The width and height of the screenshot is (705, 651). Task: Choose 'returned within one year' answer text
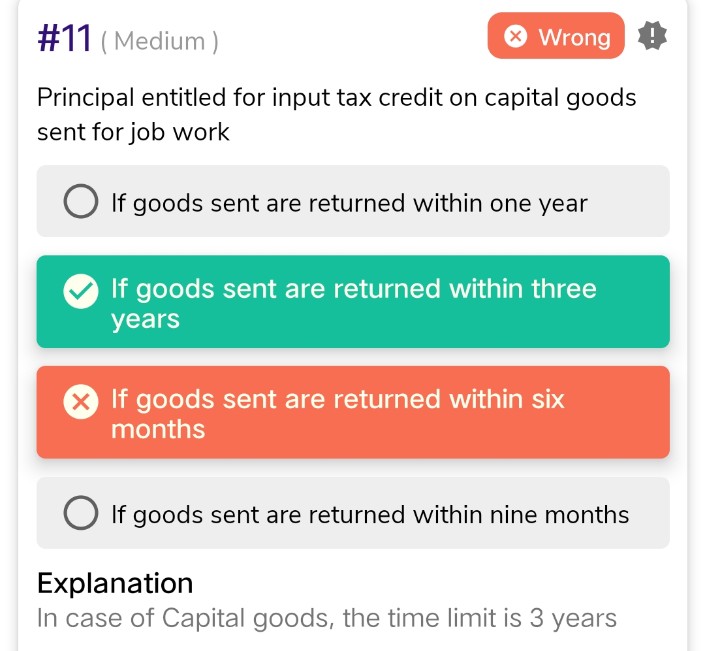tap(349, 203)
